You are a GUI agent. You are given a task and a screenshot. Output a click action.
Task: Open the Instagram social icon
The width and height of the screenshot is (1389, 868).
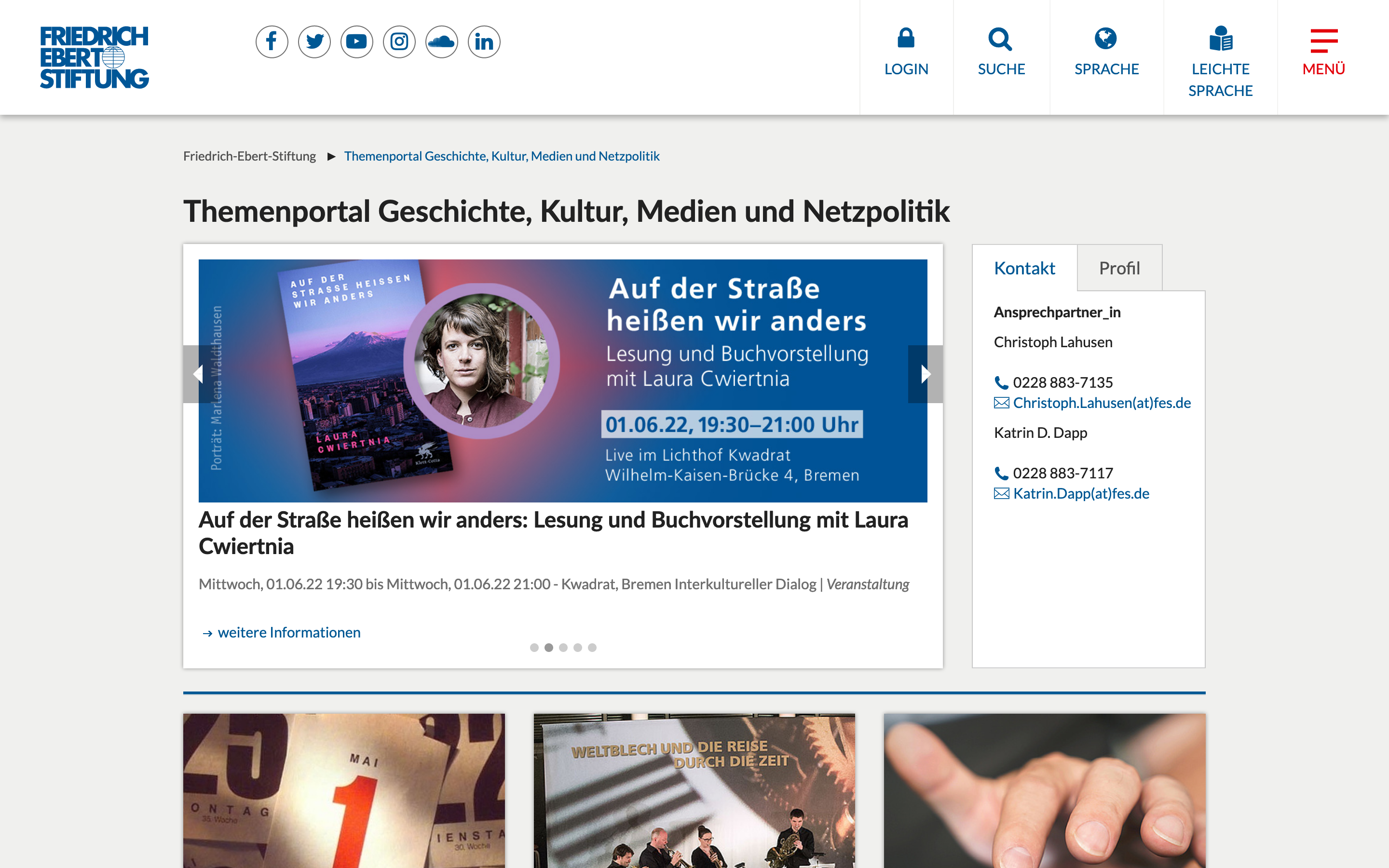[x=399, y=42]
